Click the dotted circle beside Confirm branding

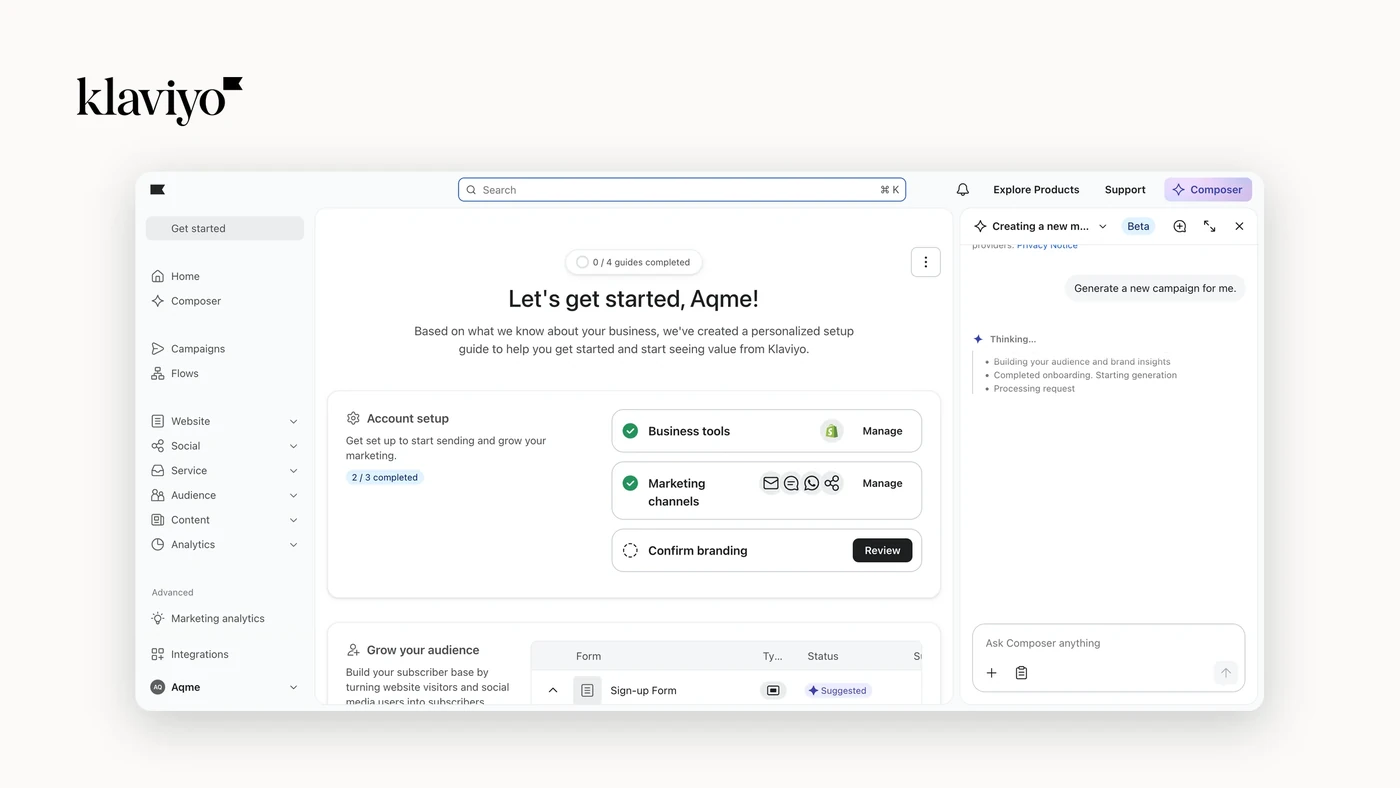(x=630, y=551)
